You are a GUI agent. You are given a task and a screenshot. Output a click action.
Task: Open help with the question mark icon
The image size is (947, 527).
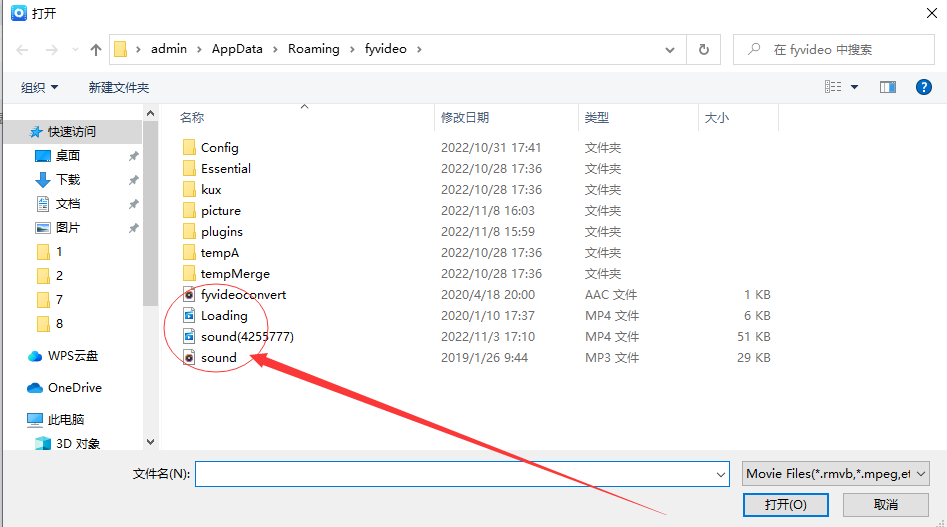click(x=923, y=88)
